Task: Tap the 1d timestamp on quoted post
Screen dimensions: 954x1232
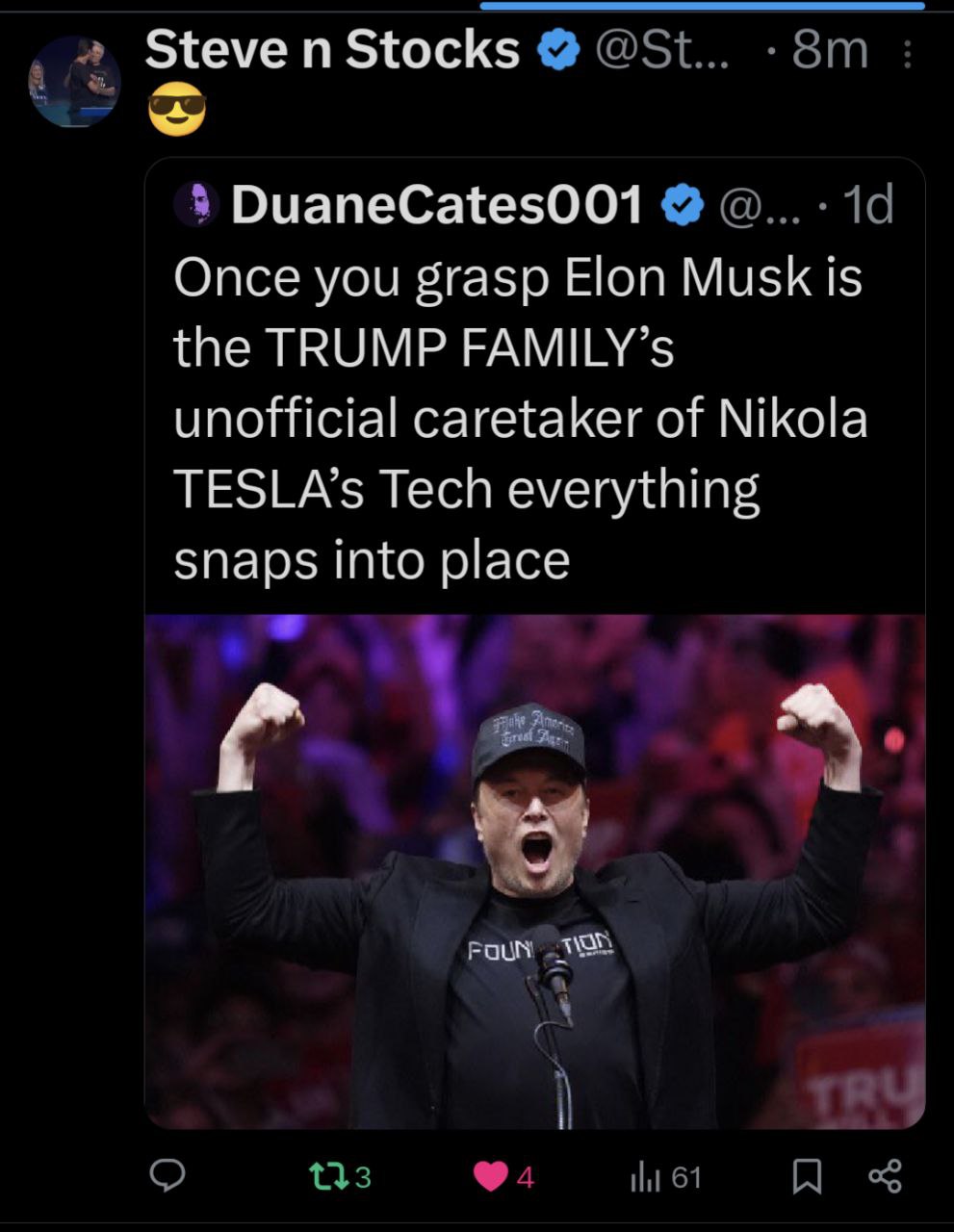Action: click(x=867, y=204)
